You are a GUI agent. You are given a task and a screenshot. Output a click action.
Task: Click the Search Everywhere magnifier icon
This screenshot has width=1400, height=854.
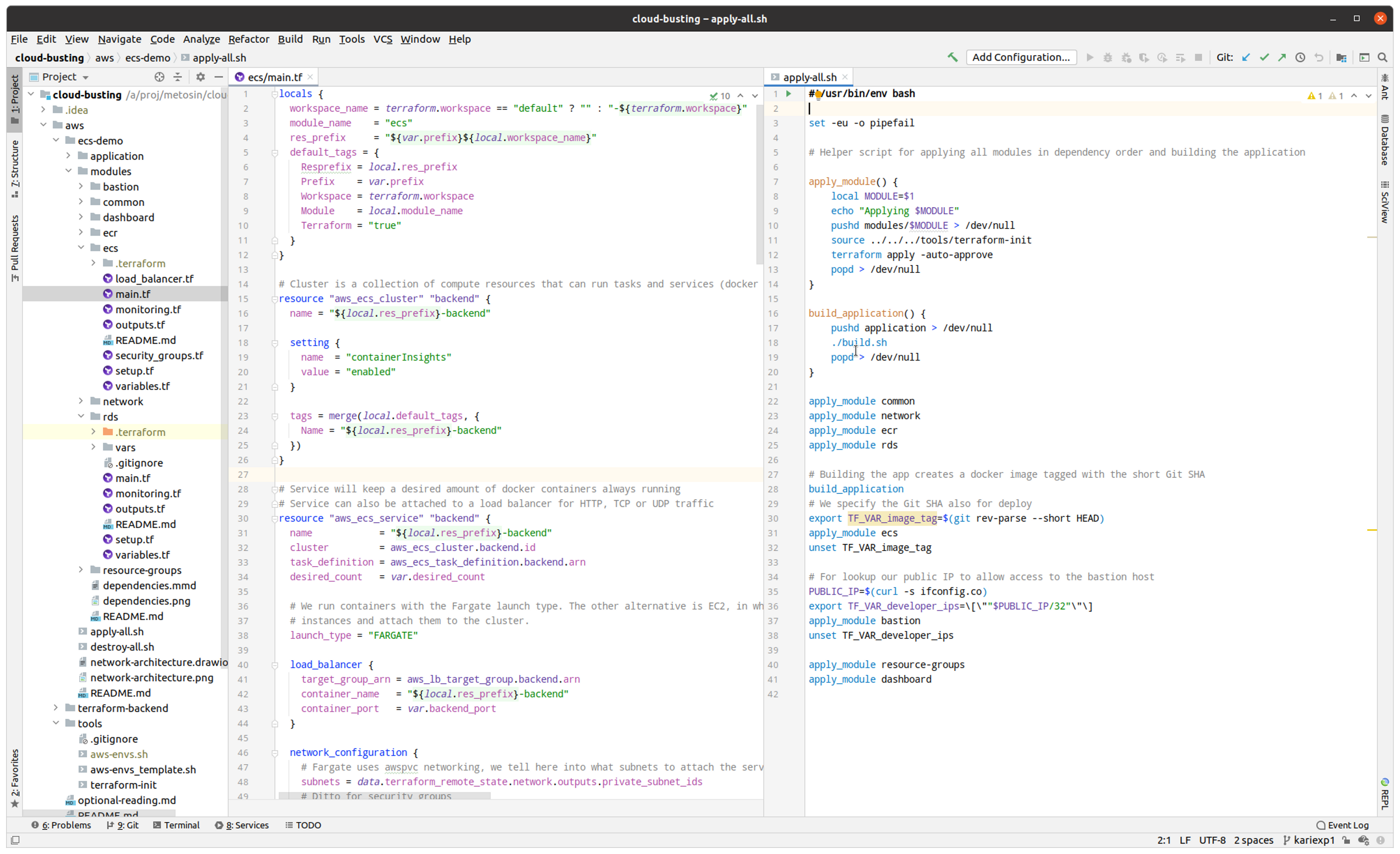1382,57
